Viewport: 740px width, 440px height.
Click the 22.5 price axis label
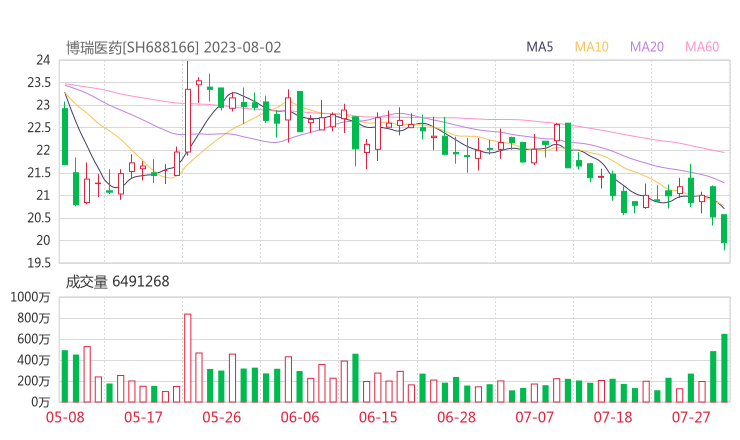point(39,128)
